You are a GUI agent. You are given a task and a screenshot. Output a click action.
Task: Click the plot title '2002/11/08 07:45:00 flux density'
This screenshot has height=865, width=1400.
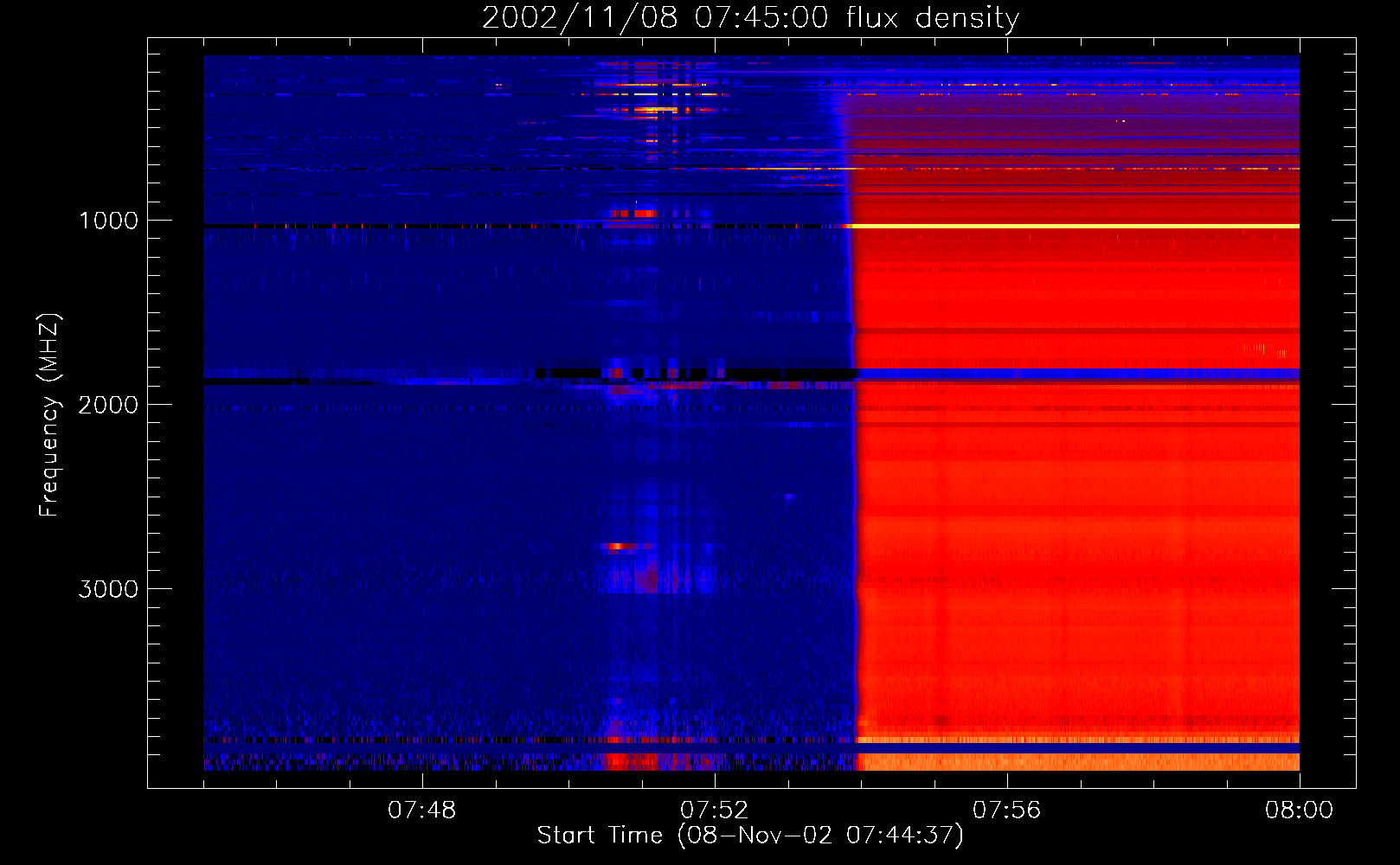pos(750,17)
